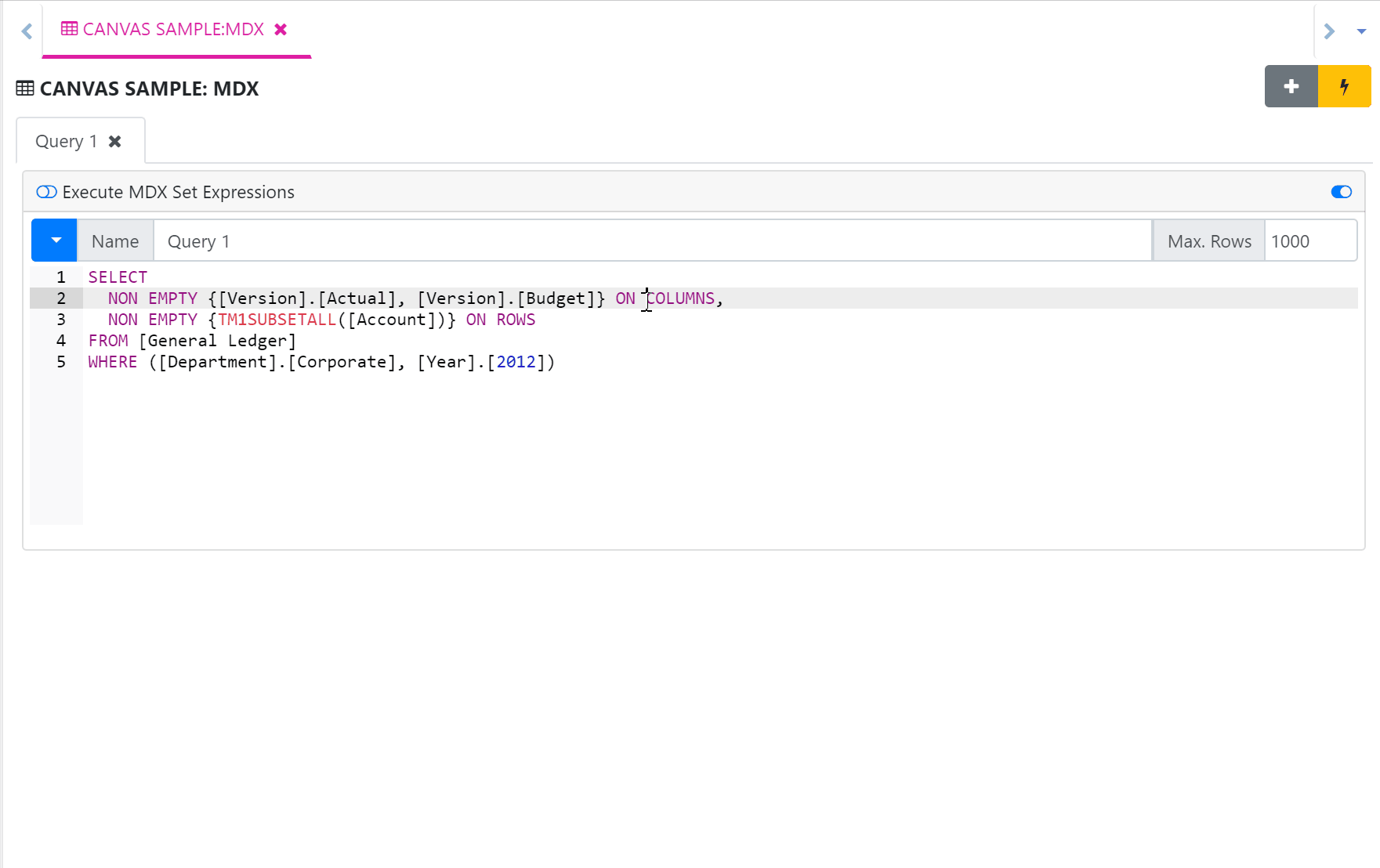
Task: Place cursor on the TM1SUBSETALL function
Action: click(x=277, y=320)
